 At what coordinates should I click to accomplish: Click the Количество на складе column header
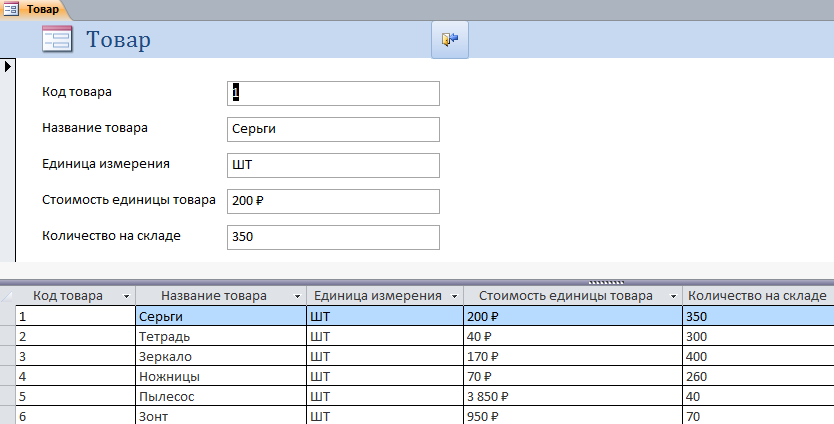coord(758,296)
